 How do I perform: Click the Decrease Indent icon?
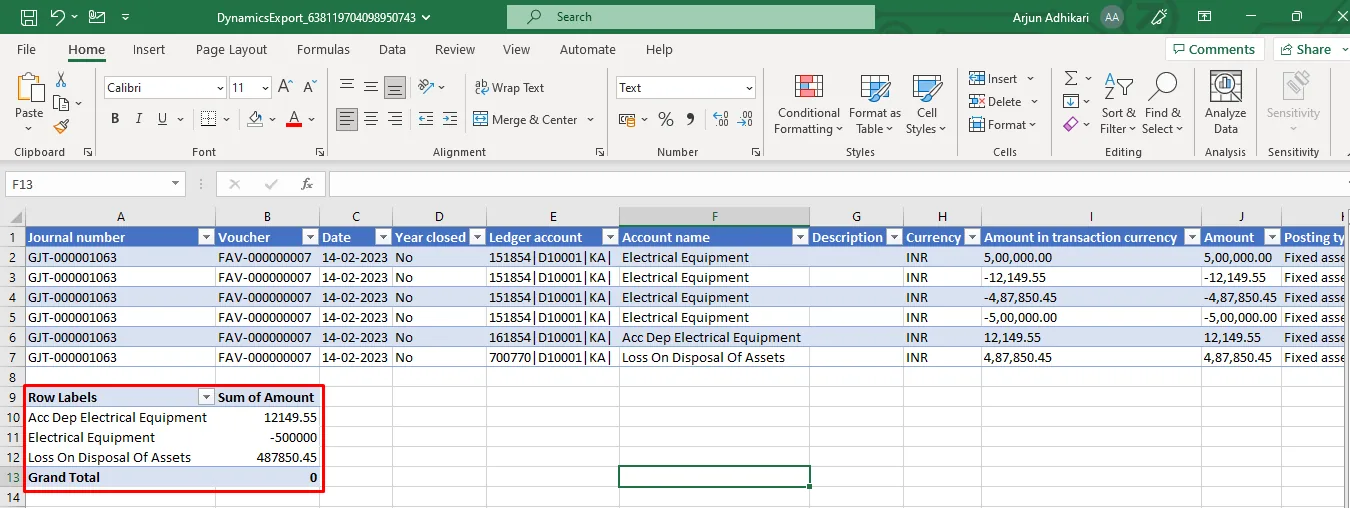click(x=426, y=119)
